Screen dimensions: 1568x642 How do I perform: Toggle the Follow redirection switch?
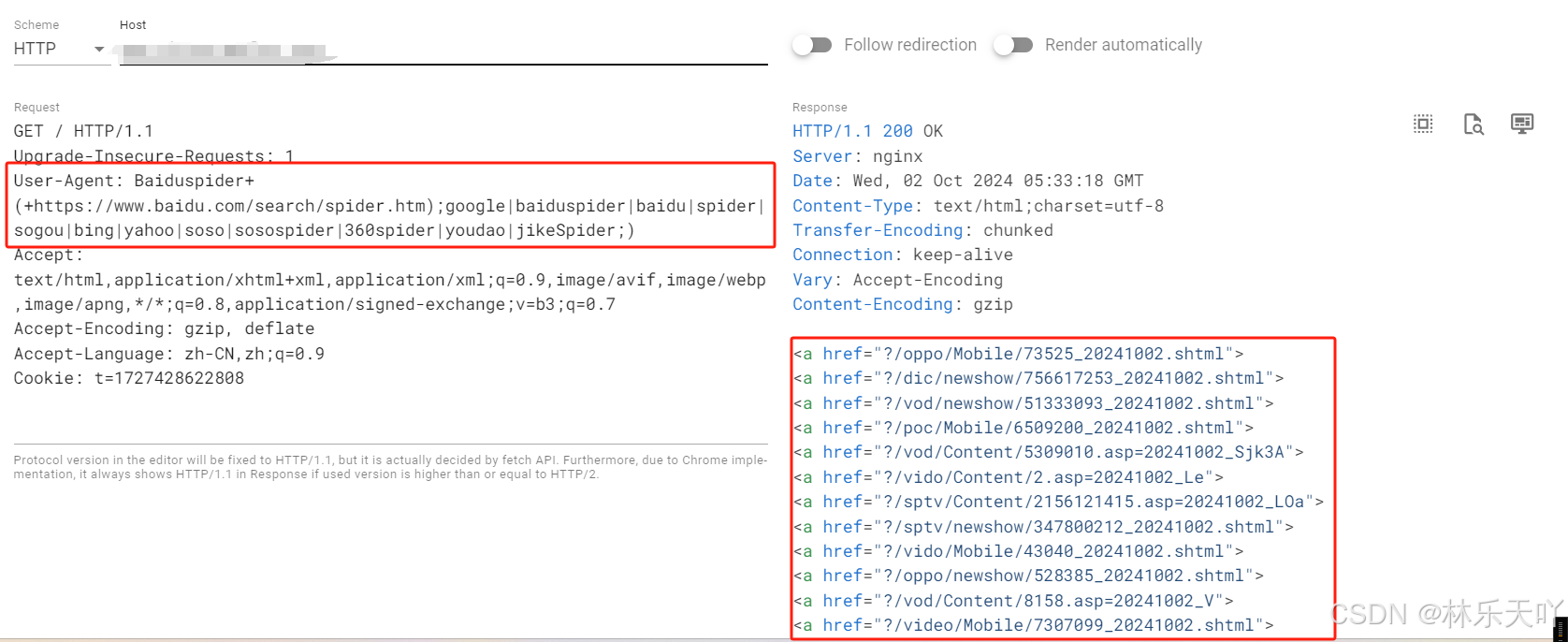[x=812, y=45]
